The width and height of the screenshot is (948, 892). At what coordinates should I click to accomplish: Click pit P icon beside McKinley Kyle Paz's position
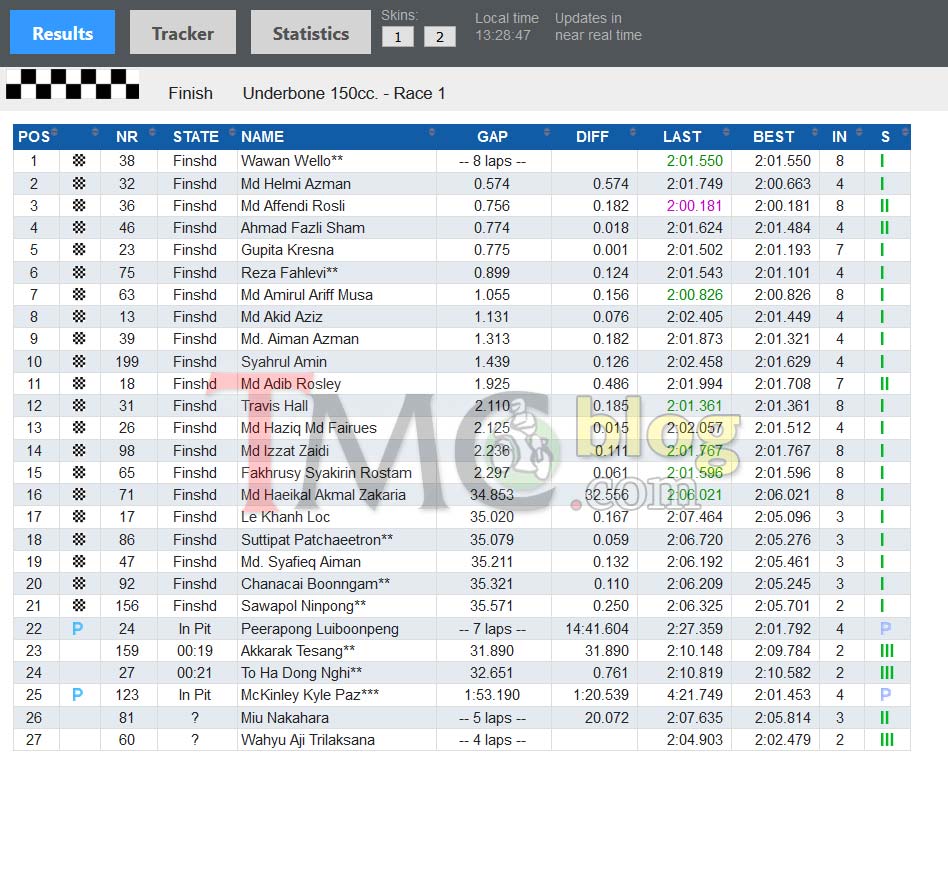77,694
